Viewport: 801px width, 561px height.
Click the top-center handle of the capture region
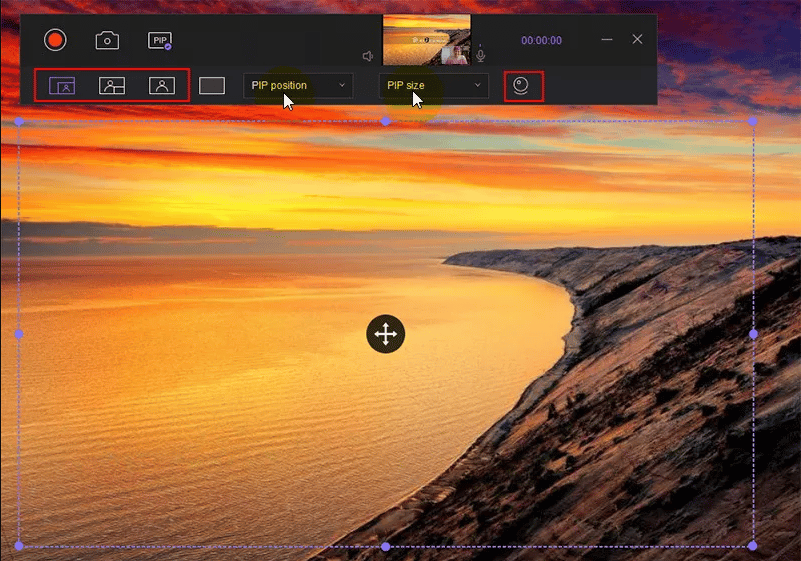click(x=386, y=121)
